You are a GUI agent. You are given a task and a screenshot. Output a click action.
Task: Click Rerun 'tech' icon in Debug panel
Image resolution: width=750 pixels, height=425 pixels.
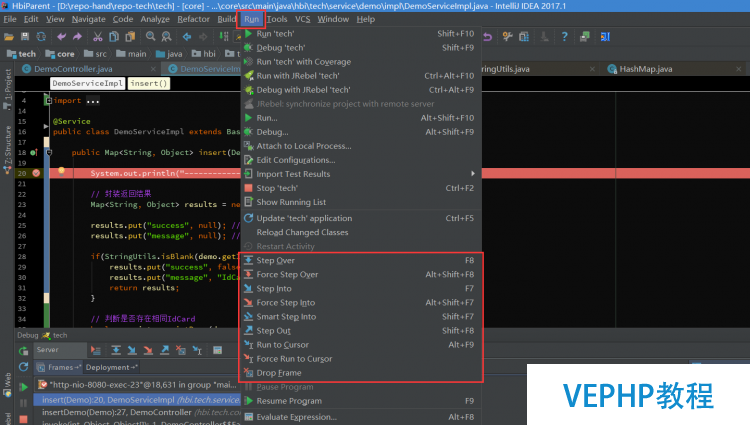point(23,351)
